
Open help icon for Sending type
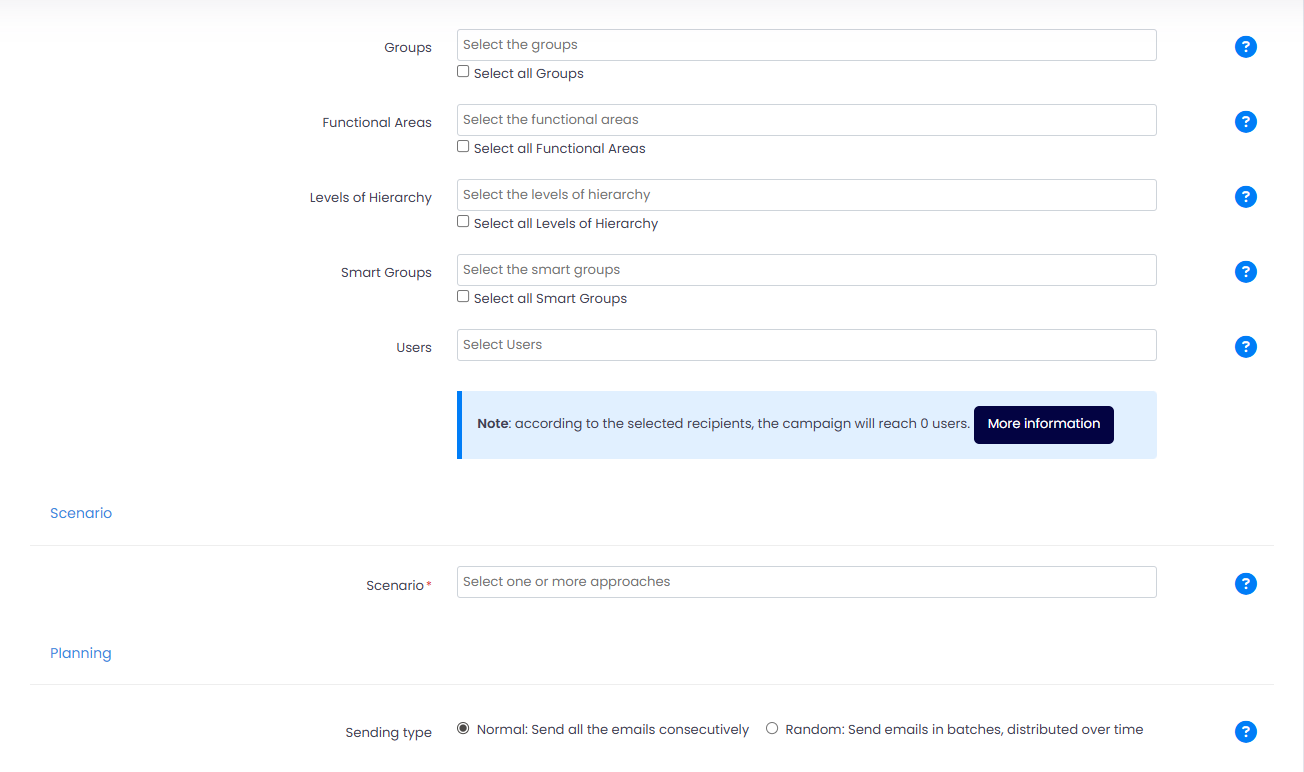coord(1245,732)
